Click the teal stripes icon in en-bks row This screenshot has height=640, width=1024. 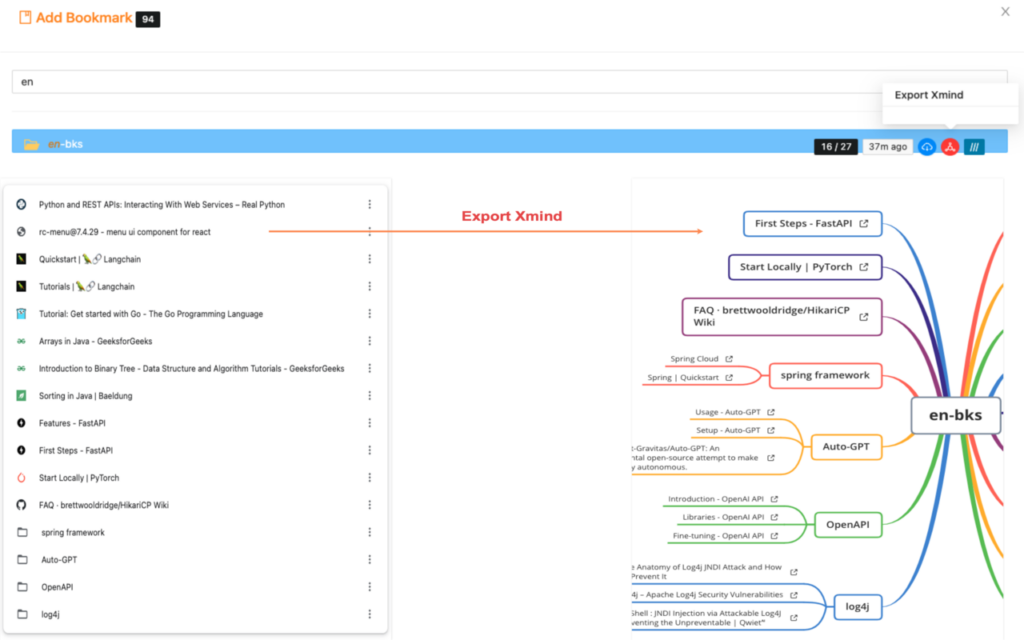(974, 147)
